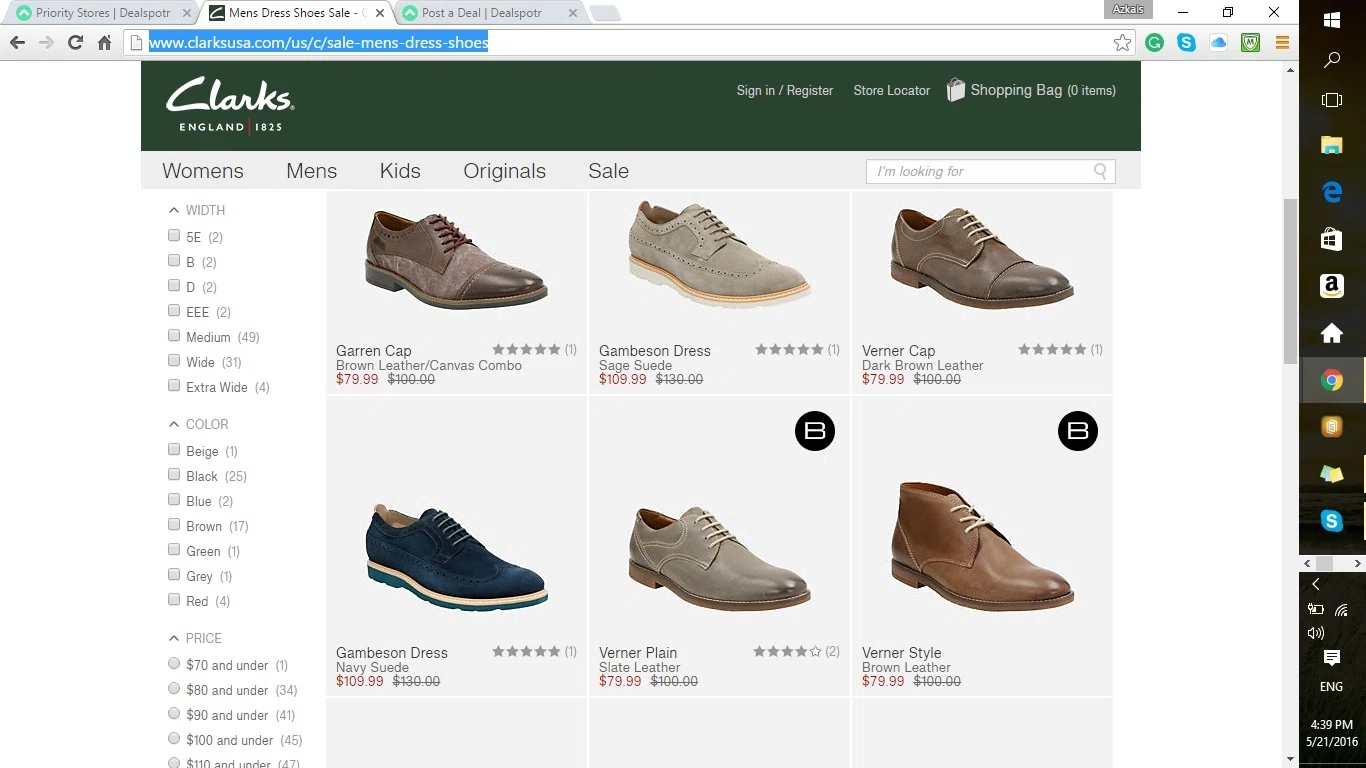Click the Chrome icon in taskbar

[1331, 380]
